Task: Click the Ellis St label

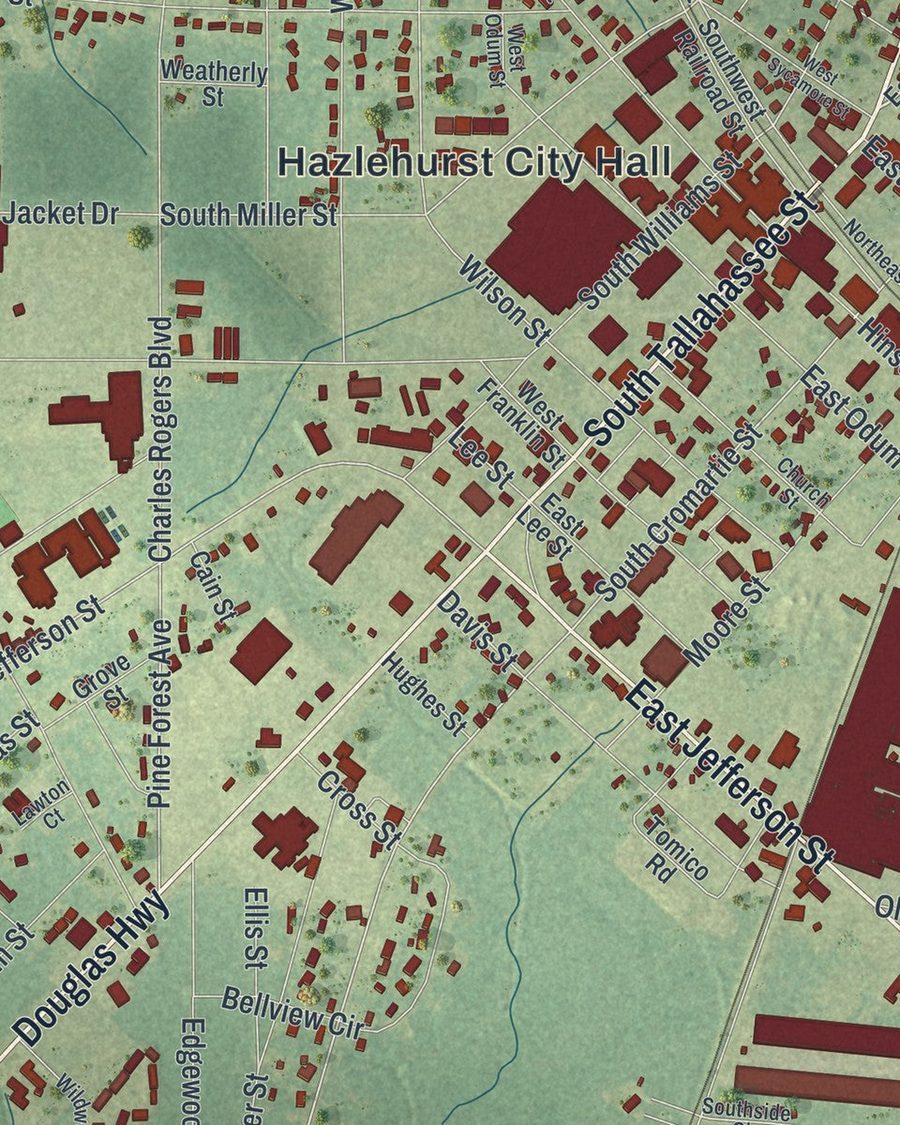Action: click(256, 928)
